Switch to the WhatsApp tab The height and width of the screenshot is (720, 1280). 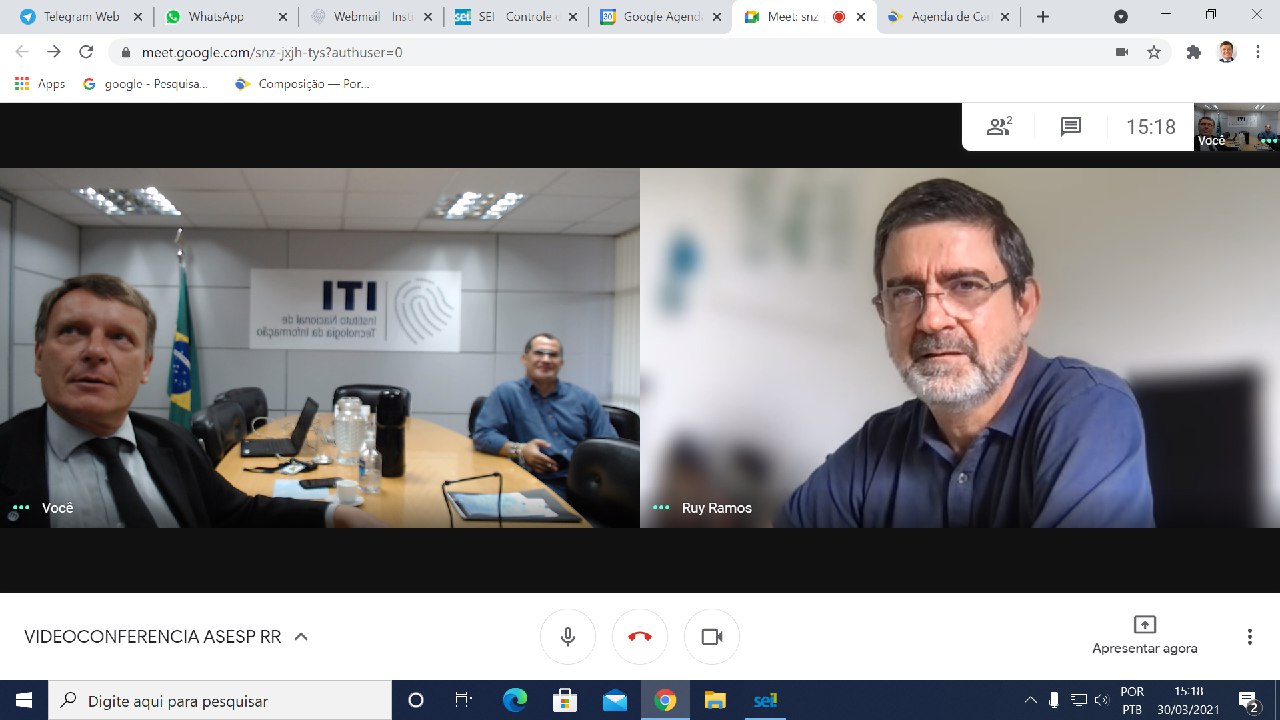(x=226, y=17)
